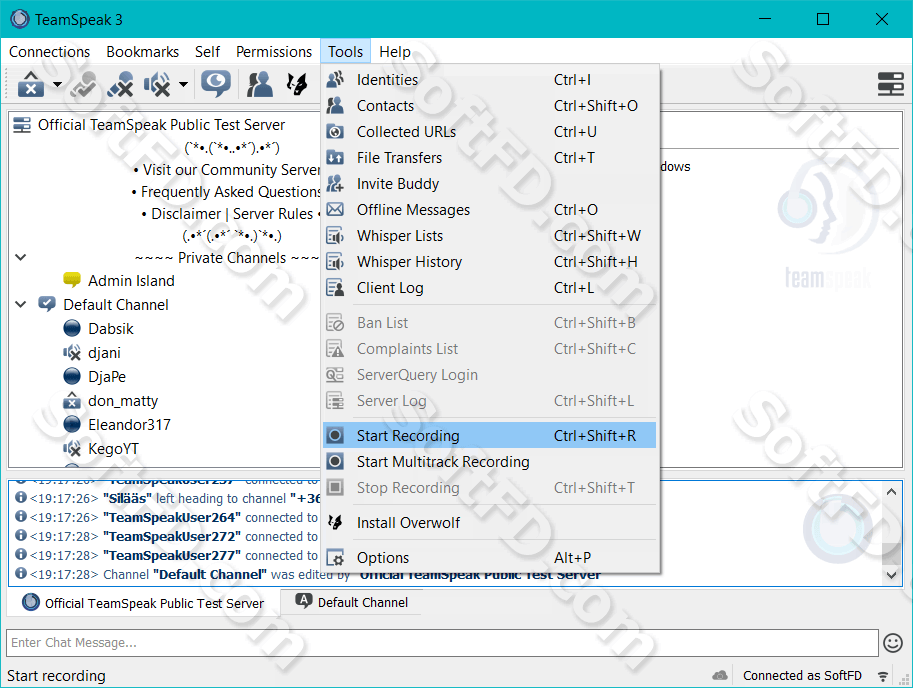Select user Dabsik in the channel
The height and width of the screenshot is (688, 913).
[111, 329]
